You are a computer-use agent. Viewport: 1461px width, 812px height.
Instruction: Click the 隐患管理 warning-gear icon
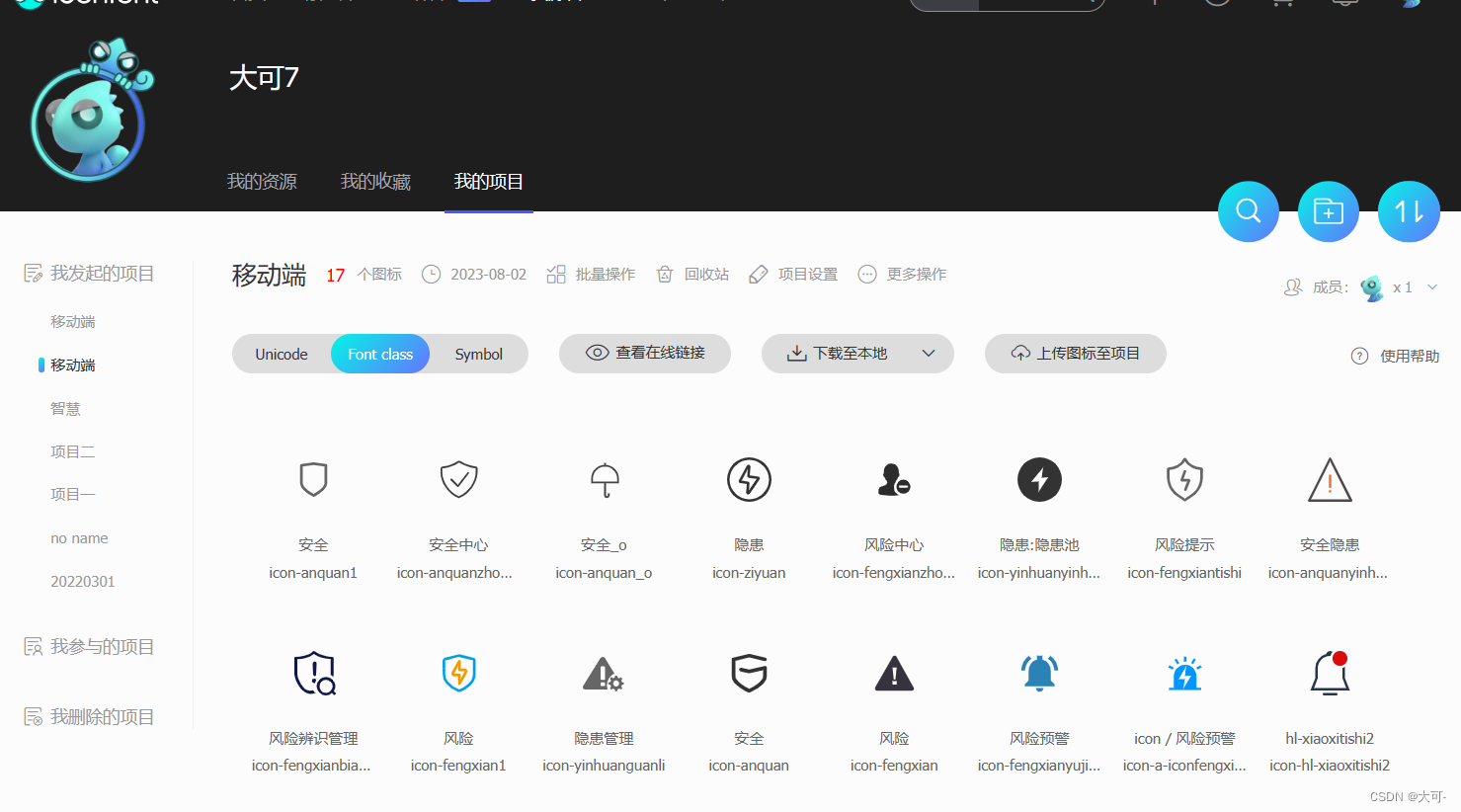tap(604, 673)
